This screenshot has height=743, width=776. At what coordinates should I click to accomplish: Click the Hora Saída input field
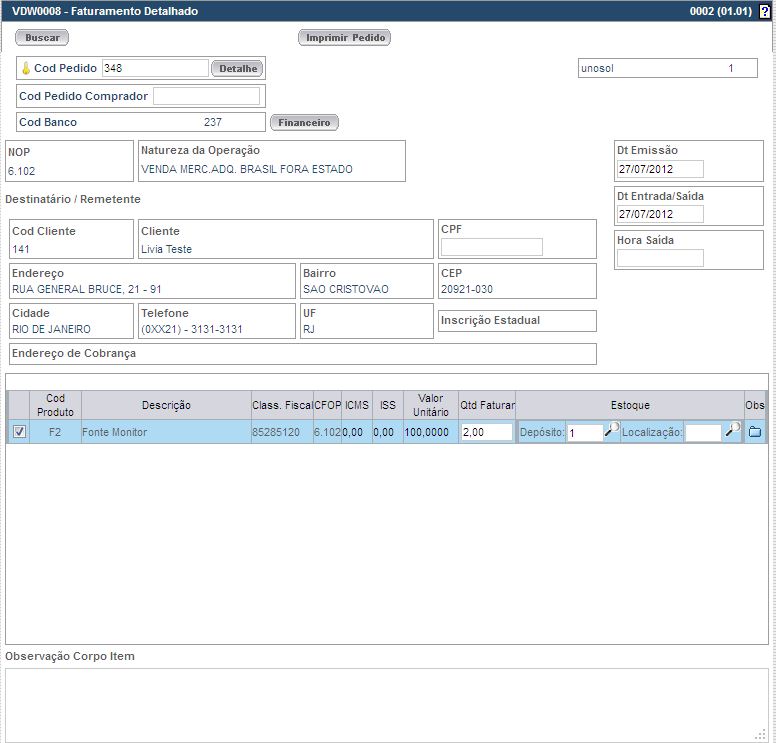coord(660,258)
